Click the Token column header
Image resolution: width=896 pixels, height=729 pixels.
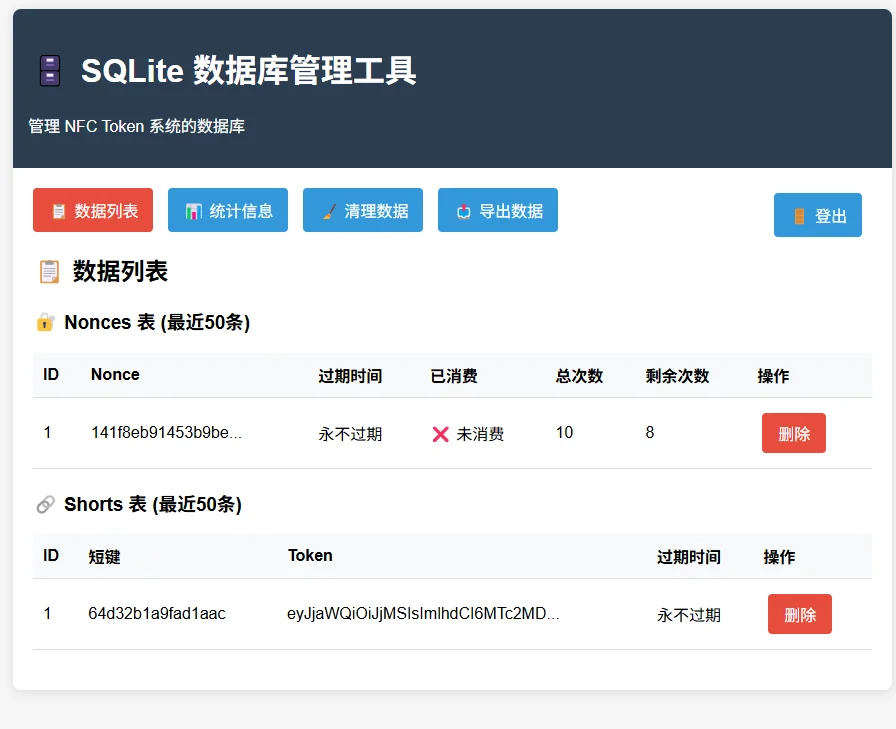[x=310, y=555]
